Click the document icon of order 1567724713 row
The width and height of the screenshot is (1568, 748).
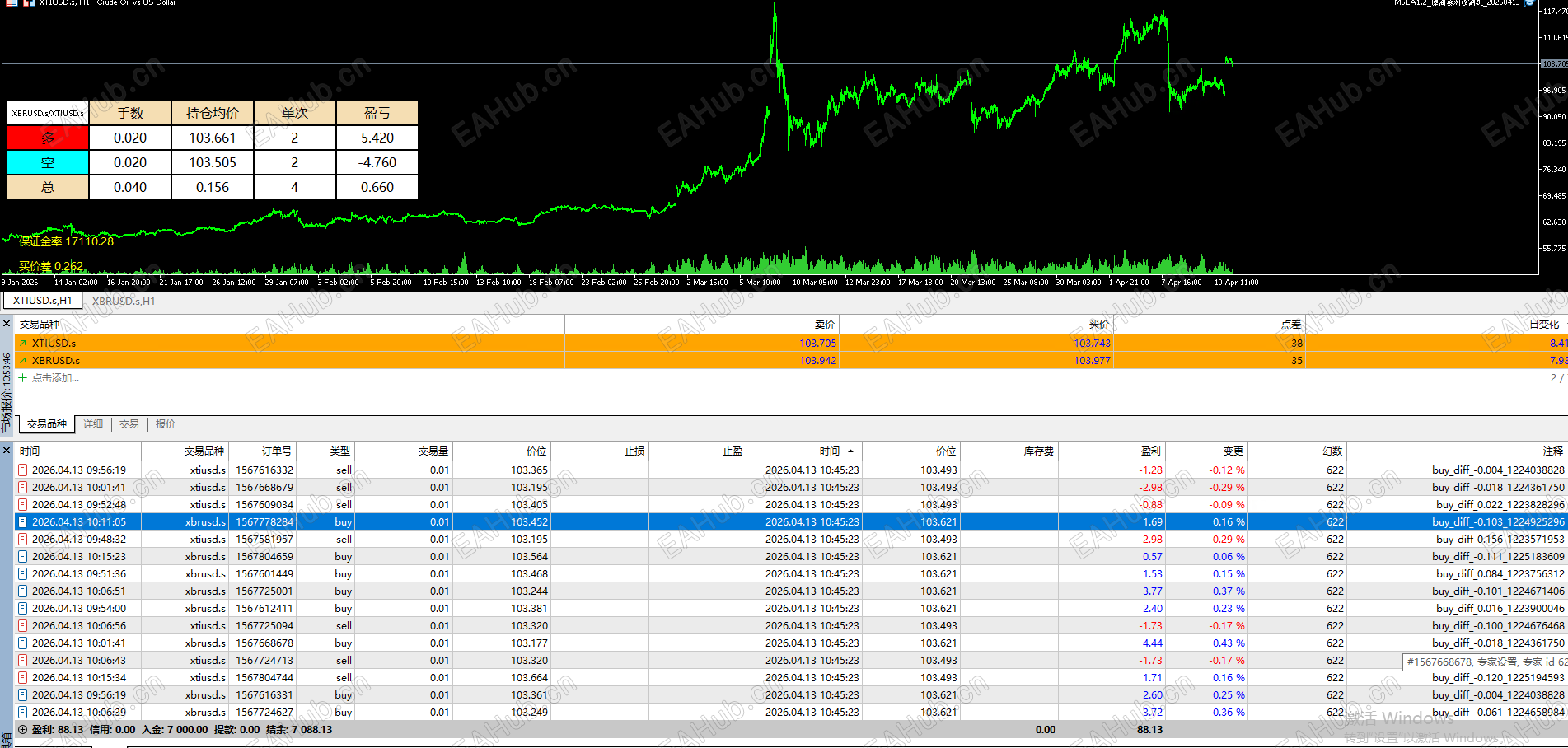(23, 660)
